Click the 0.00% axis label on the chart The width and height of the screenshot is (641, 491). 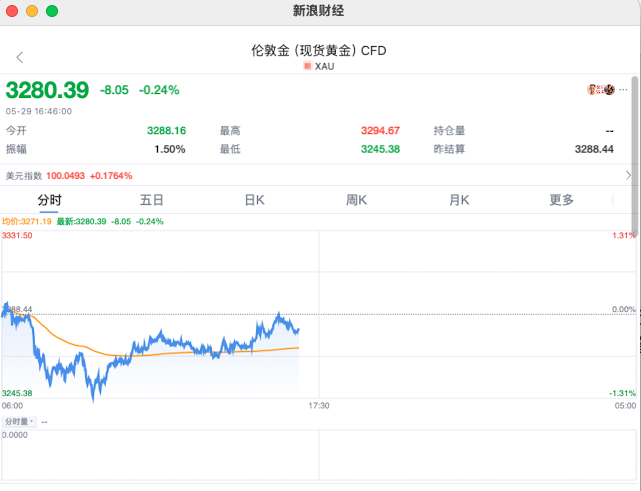click(624, 309)
